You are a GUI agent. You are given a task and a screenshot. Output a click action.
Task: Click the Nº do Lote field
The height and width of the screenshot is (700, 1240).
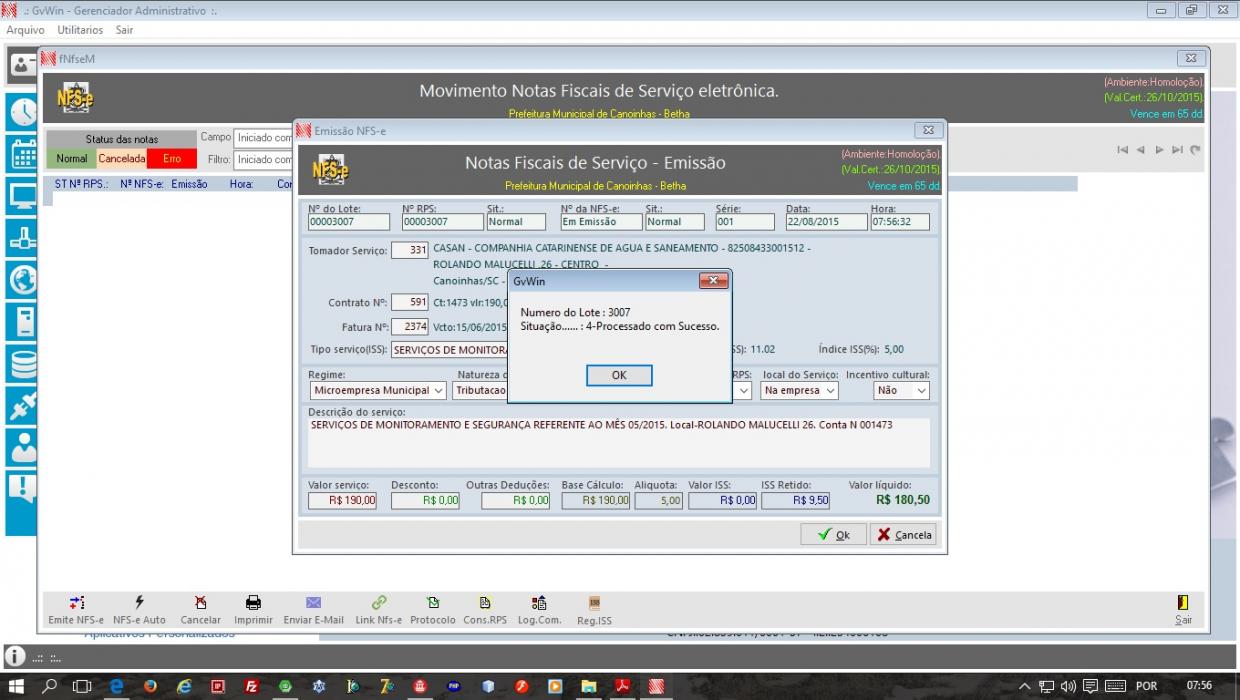tap(351, 222)
